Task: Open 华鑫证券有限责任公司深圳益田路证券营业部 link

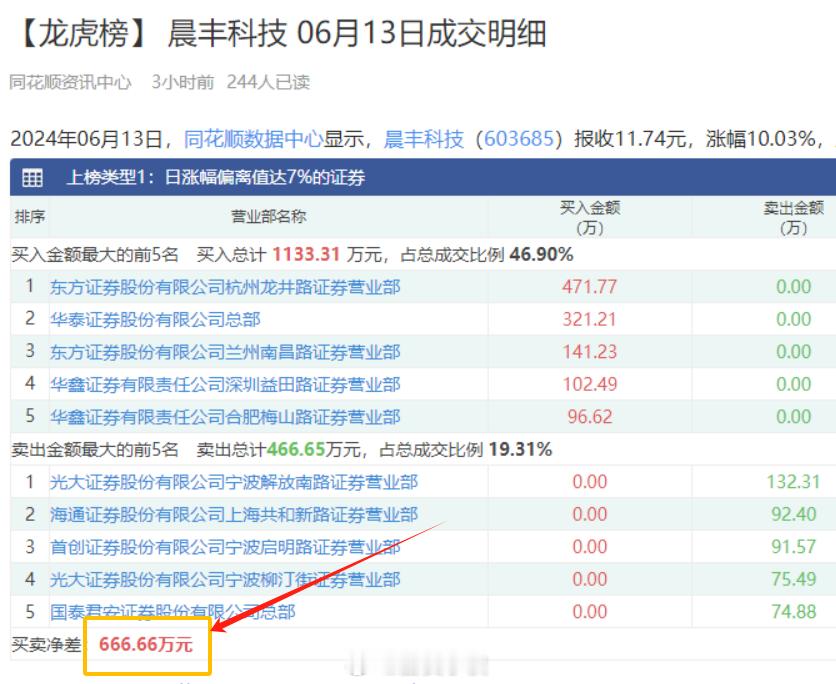Action: (x=225, y=384)
